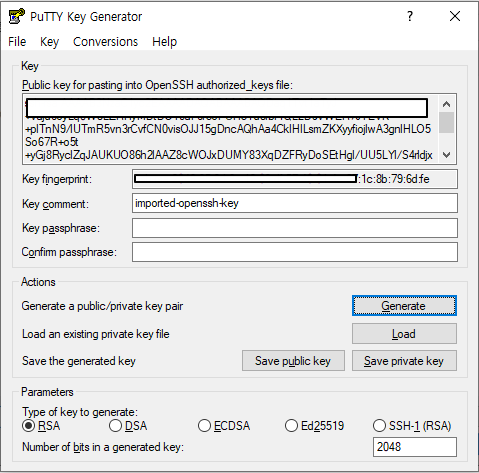The image size is (479, 473).
Task: Select the Ed25519 key type
Action: [314, 426]
